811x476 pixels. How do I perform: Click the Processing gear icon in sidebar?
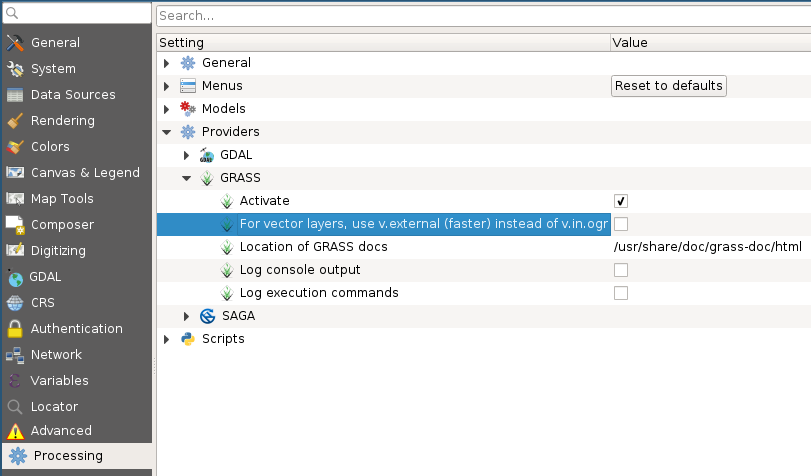(x=18, y=456)
